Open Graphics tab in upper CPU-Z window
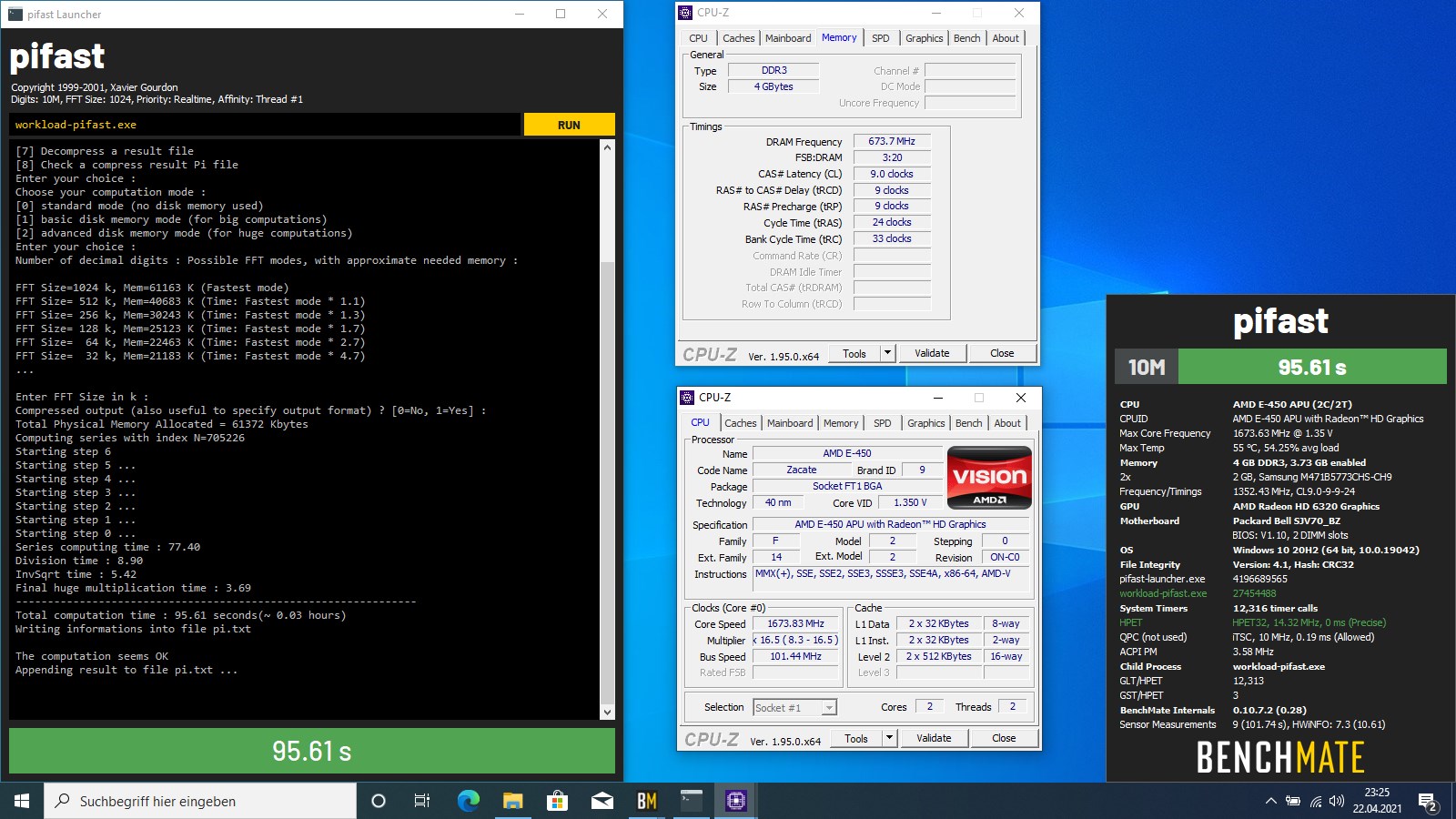This screenshot has width=1456, height=819. click(x=924, y=38)
